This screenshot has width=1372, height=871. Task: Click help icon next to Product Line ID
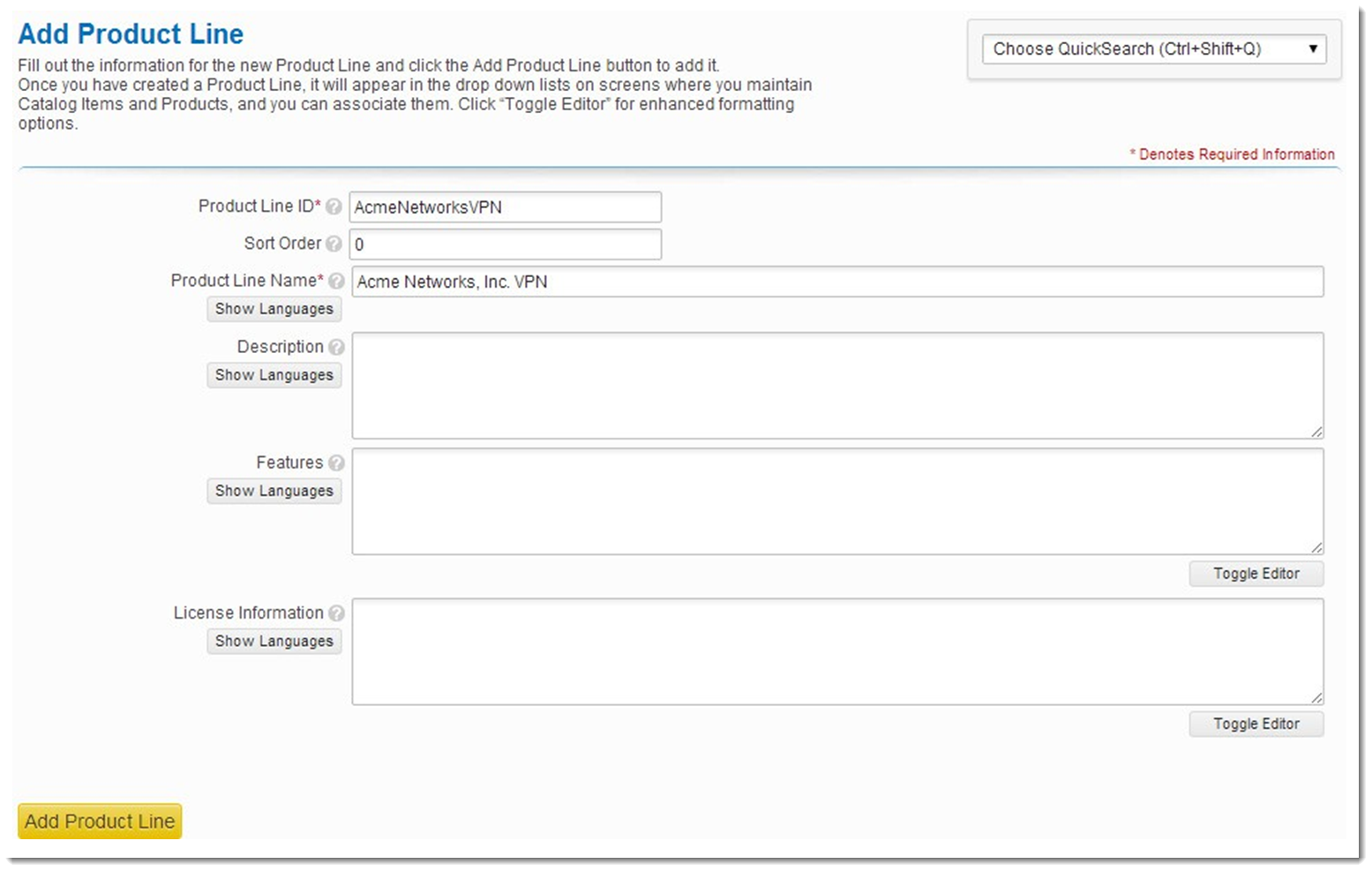[x=334, y=206]
